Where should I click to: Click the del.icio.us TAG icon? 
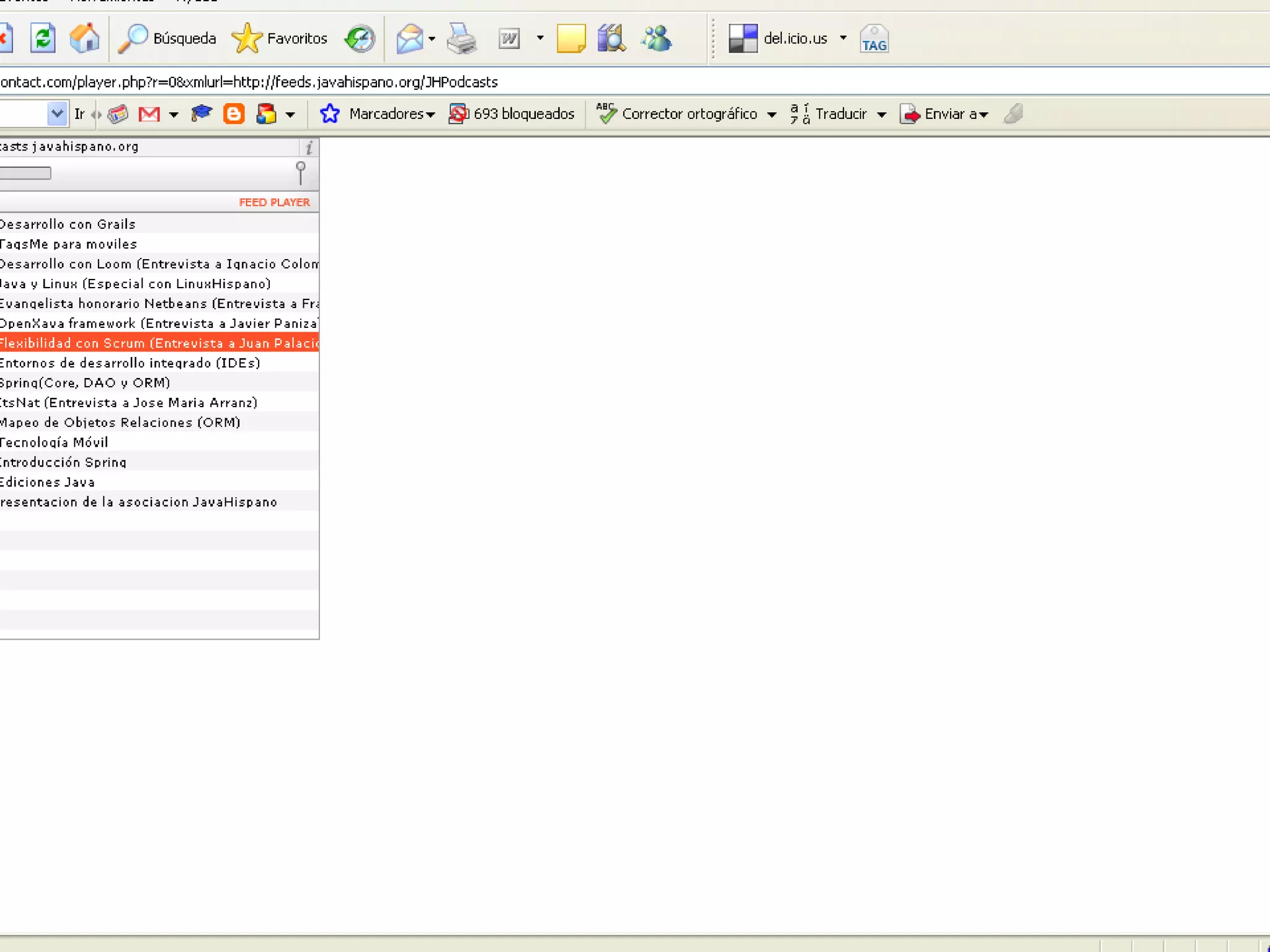874,39
